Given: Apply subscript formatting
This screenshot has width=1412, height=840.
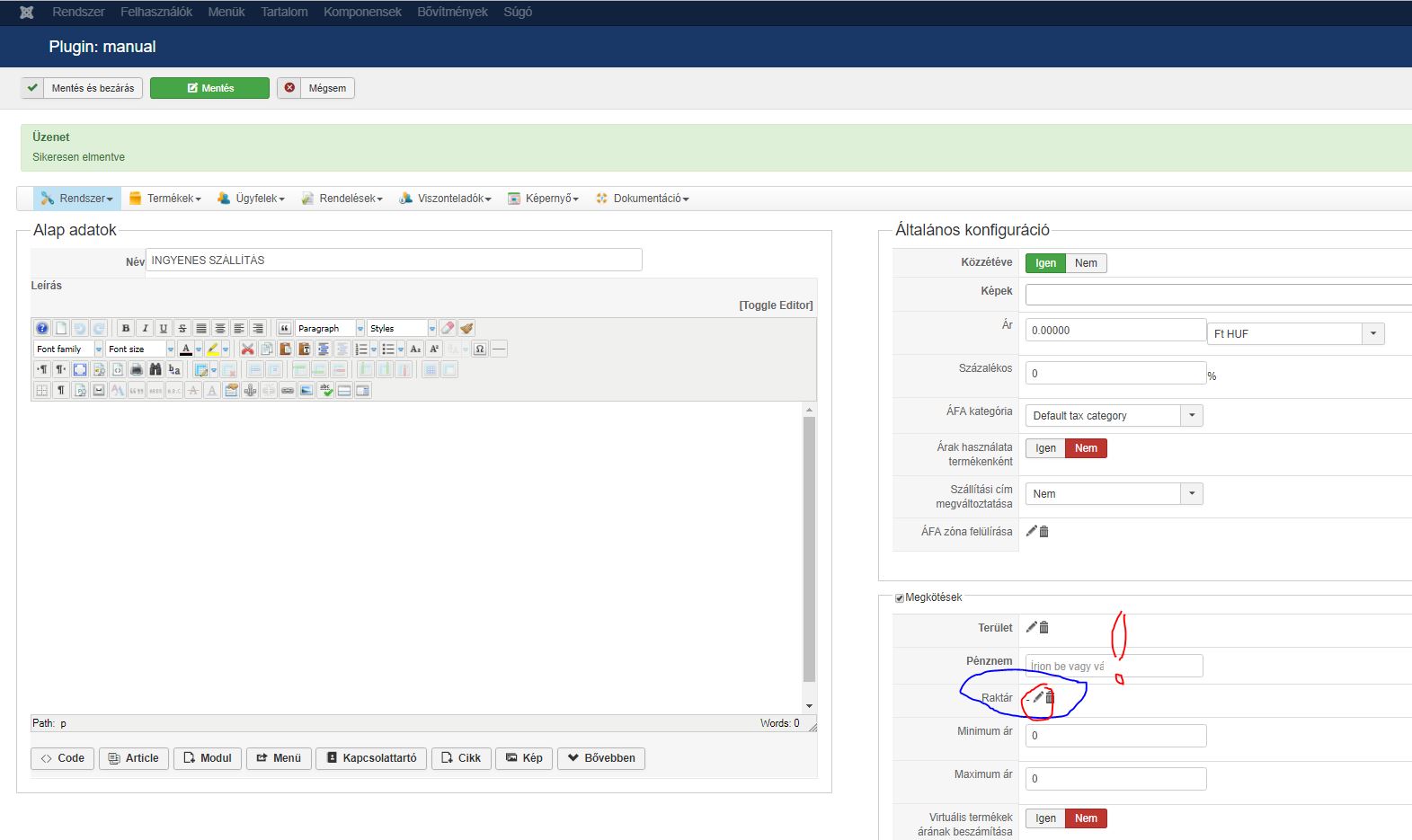Looking at the screenshot, I should tap(415, 349).
